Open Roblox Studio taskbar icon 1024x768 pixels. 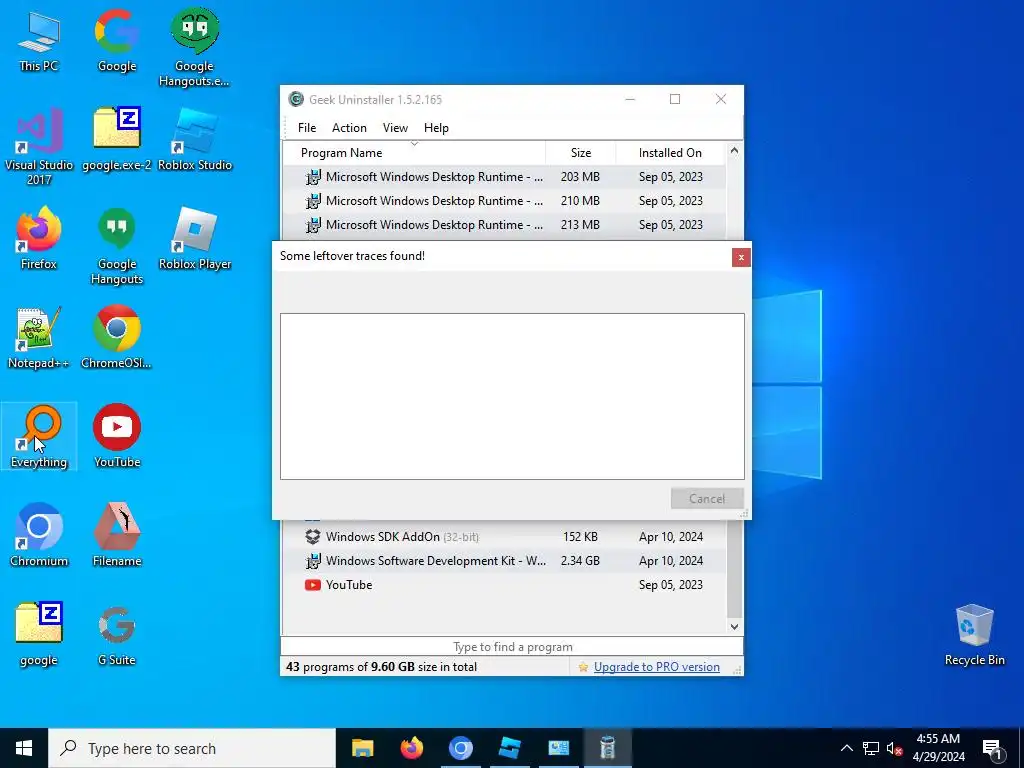click(x=509, y=748)
